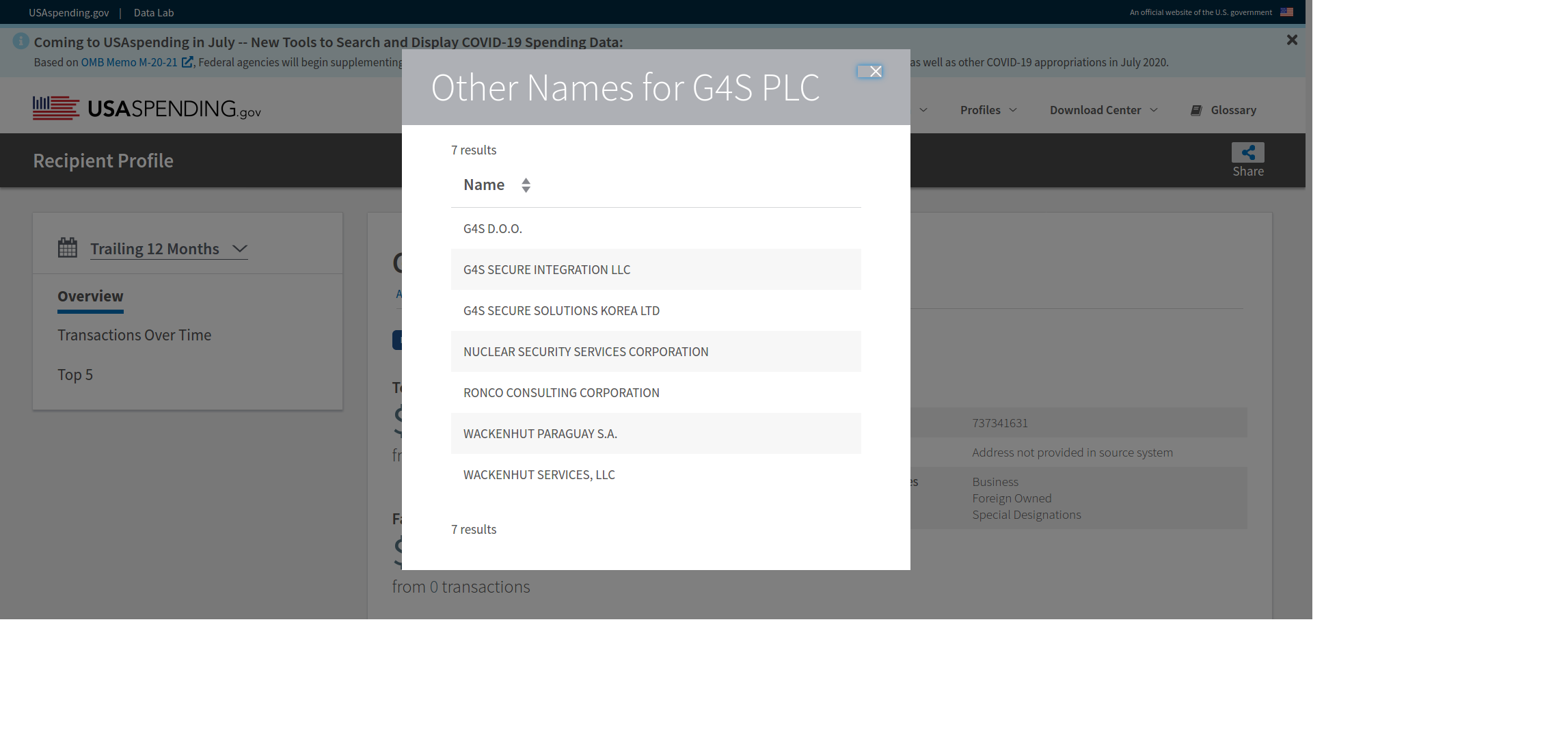
Task: Select G4S SECURE SOLUTIONS KOREA LTD row
Action: 656,310
